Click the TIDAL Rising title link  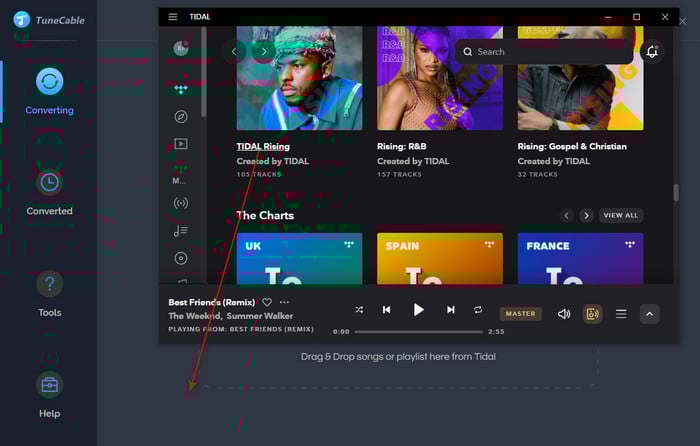click(263, 146)
